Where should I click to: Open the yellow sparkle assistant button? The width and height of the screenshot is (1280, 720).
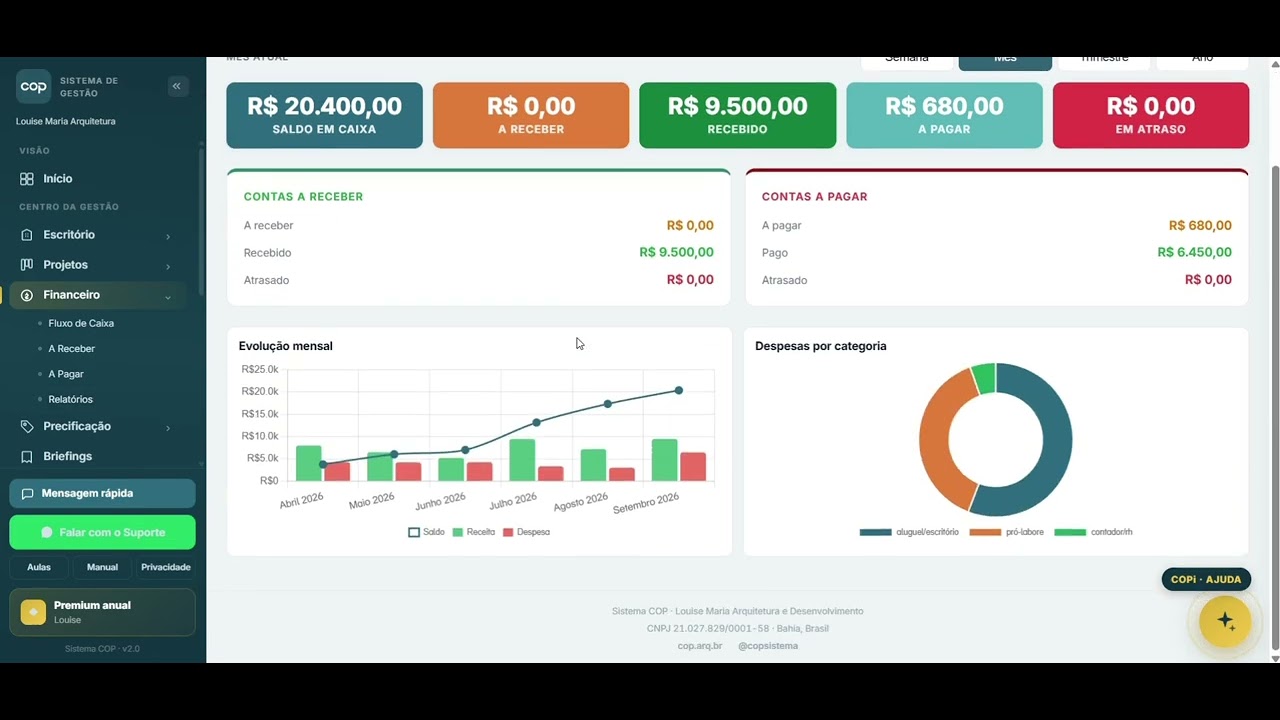click(x=1225, y=621)
